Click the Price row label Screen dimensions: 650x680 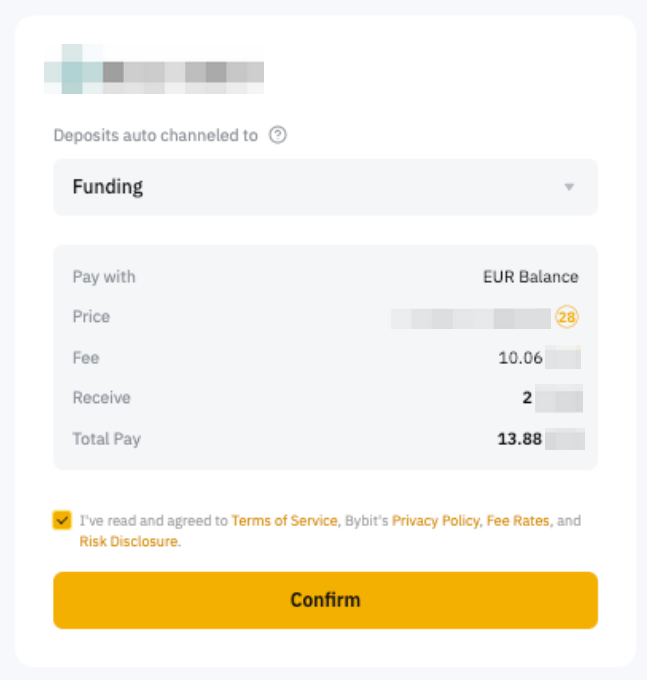pos(91,317)
